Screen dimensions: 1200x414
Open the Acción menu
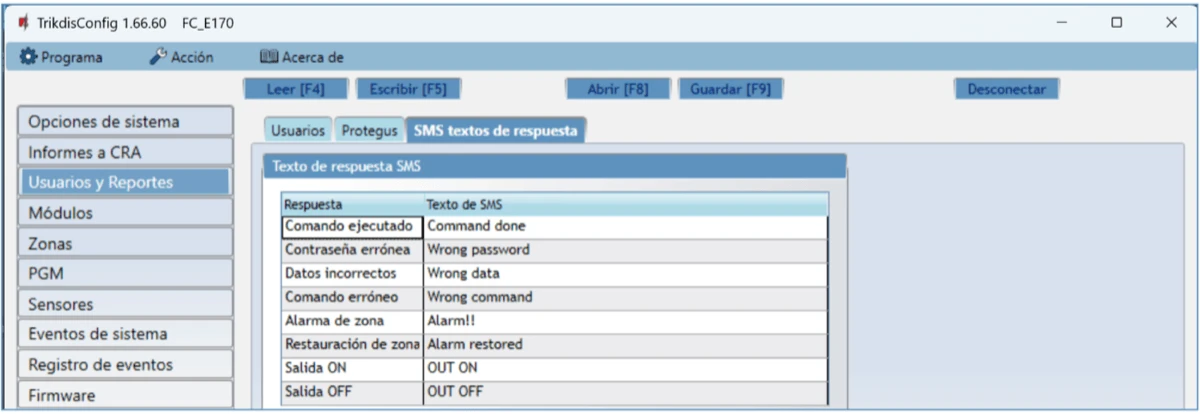pos(181,58)
